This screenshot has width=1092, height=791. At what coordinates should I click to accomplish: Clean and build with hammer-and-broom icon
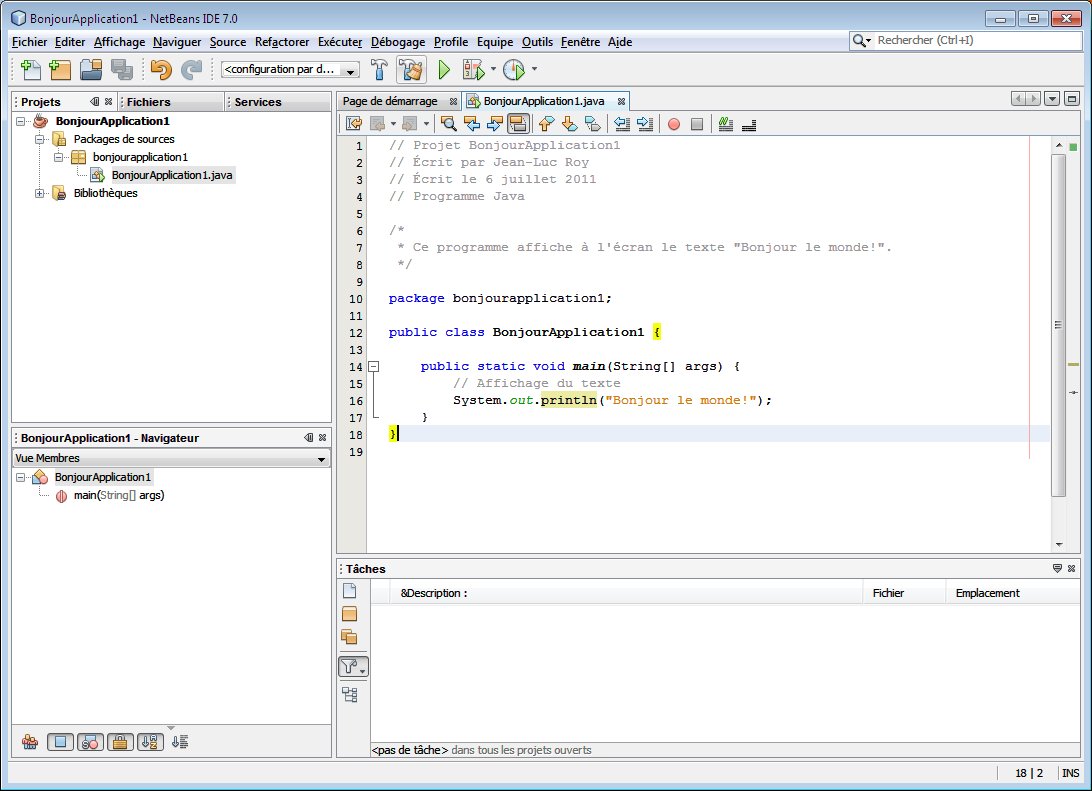point(411,70)
